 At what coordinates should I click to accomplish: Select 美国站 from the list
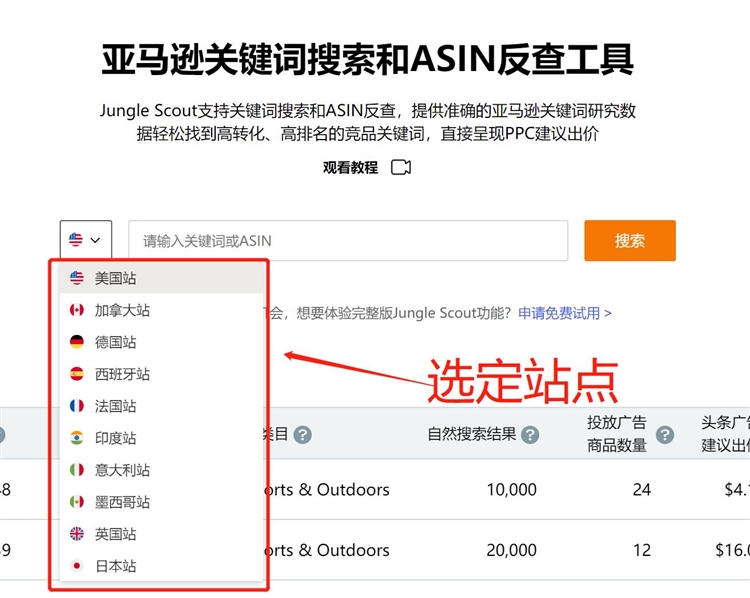point(162,278)
